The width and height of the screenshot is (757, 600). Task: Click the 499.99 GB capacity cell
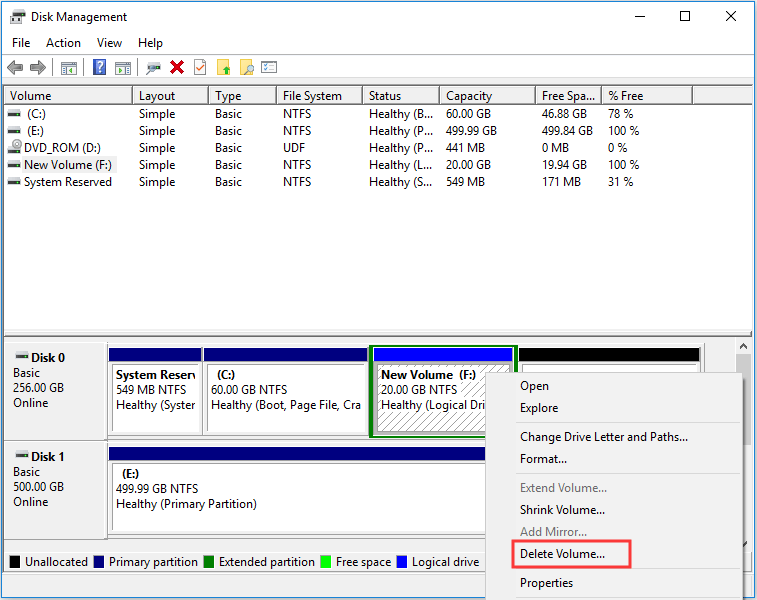471,131
